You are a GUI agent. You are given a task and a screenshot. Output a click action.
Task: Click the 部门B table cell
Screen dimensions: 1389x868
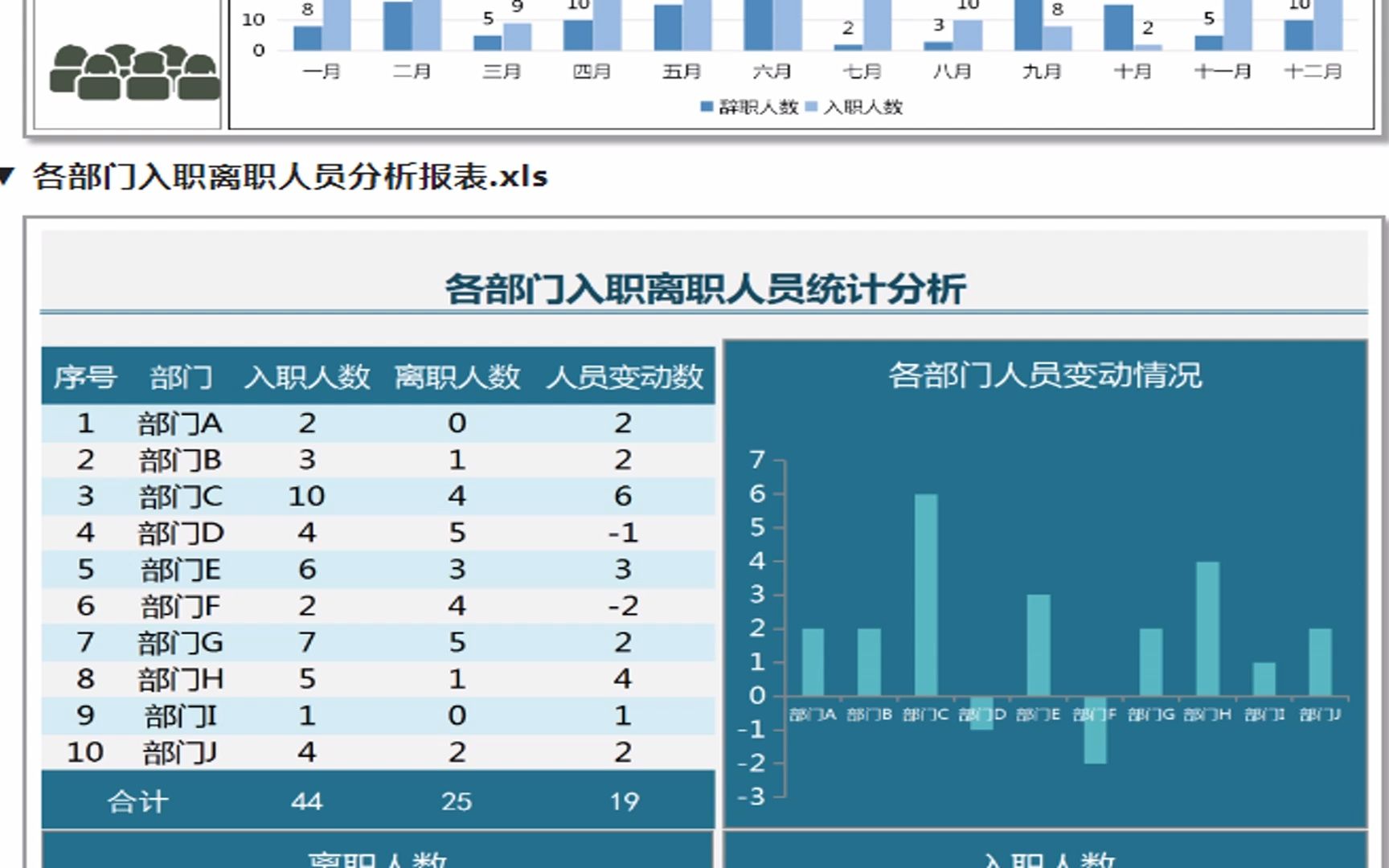click(x=180, y=461)
